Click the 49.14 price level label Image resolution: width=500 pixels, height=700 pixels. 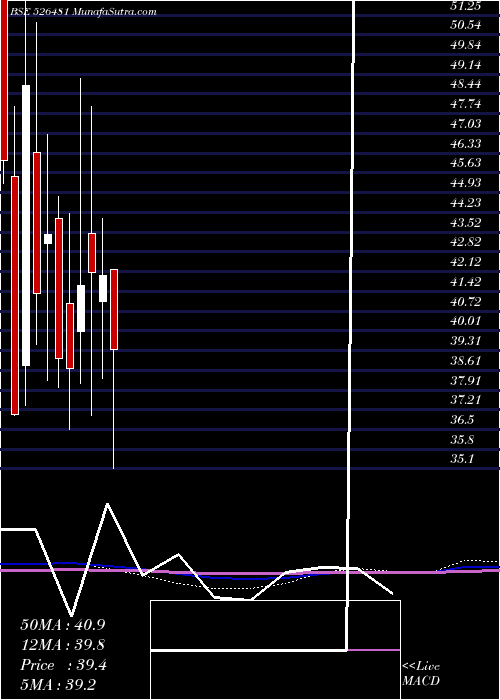466,65
